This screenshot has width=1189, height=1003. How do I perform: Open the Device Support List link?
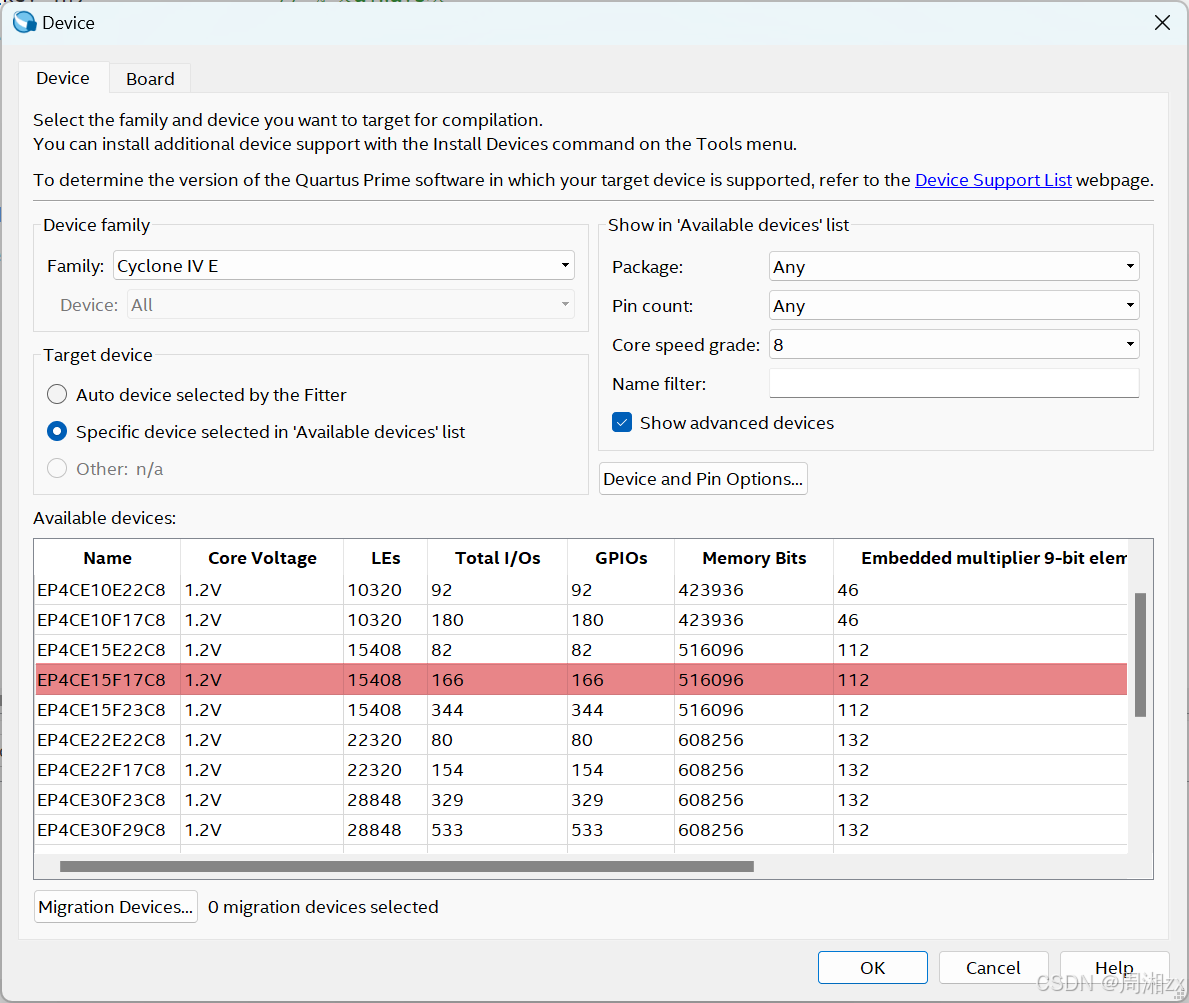coord(993,180)
